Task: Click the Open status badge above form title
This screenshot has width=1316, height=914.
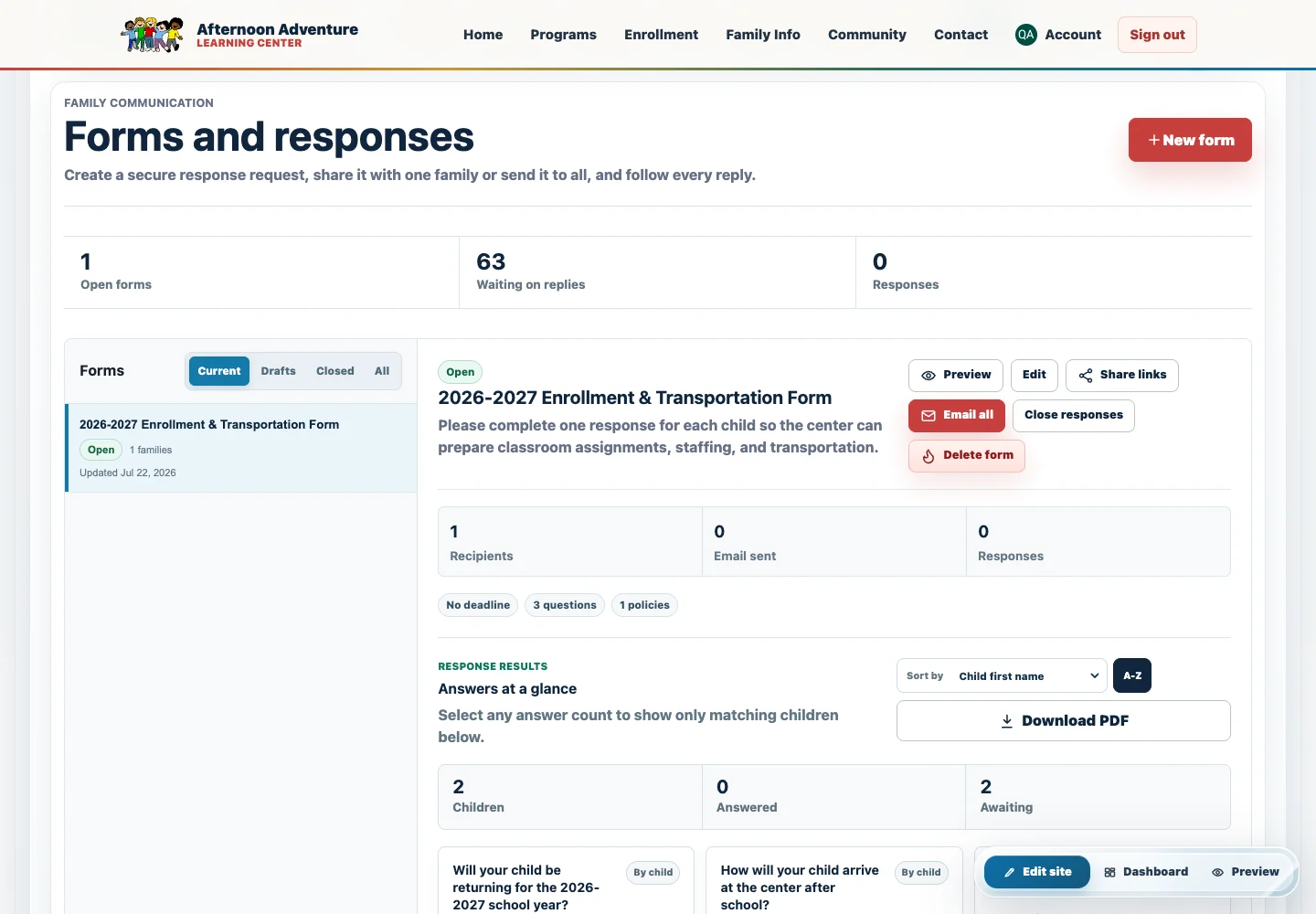Action: 461,372
